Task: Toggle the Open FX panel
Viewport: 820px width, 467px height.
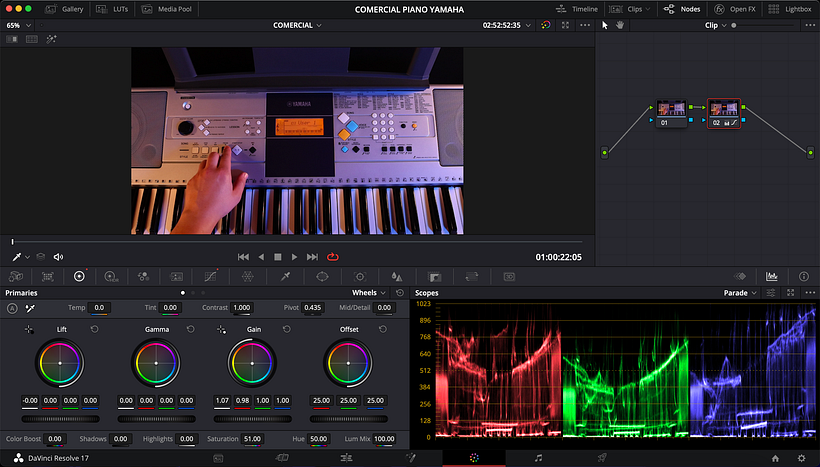Action: click(x=734, y=9)
